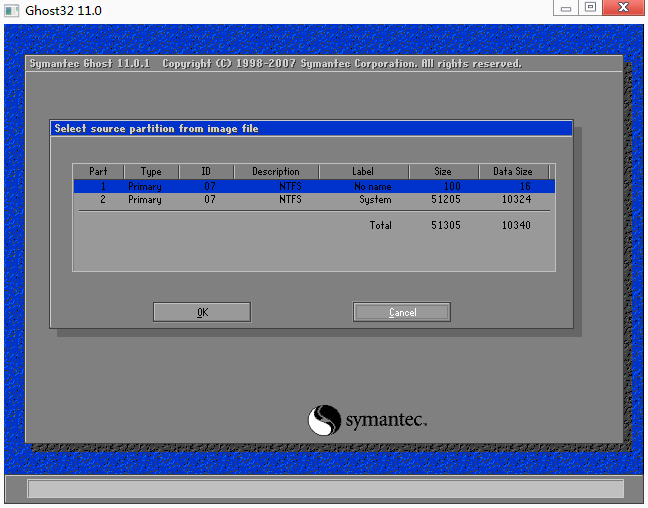Minimize the Ghost32 window
Viewport: 648px width, 508px height.
click(x=566, y=8)
